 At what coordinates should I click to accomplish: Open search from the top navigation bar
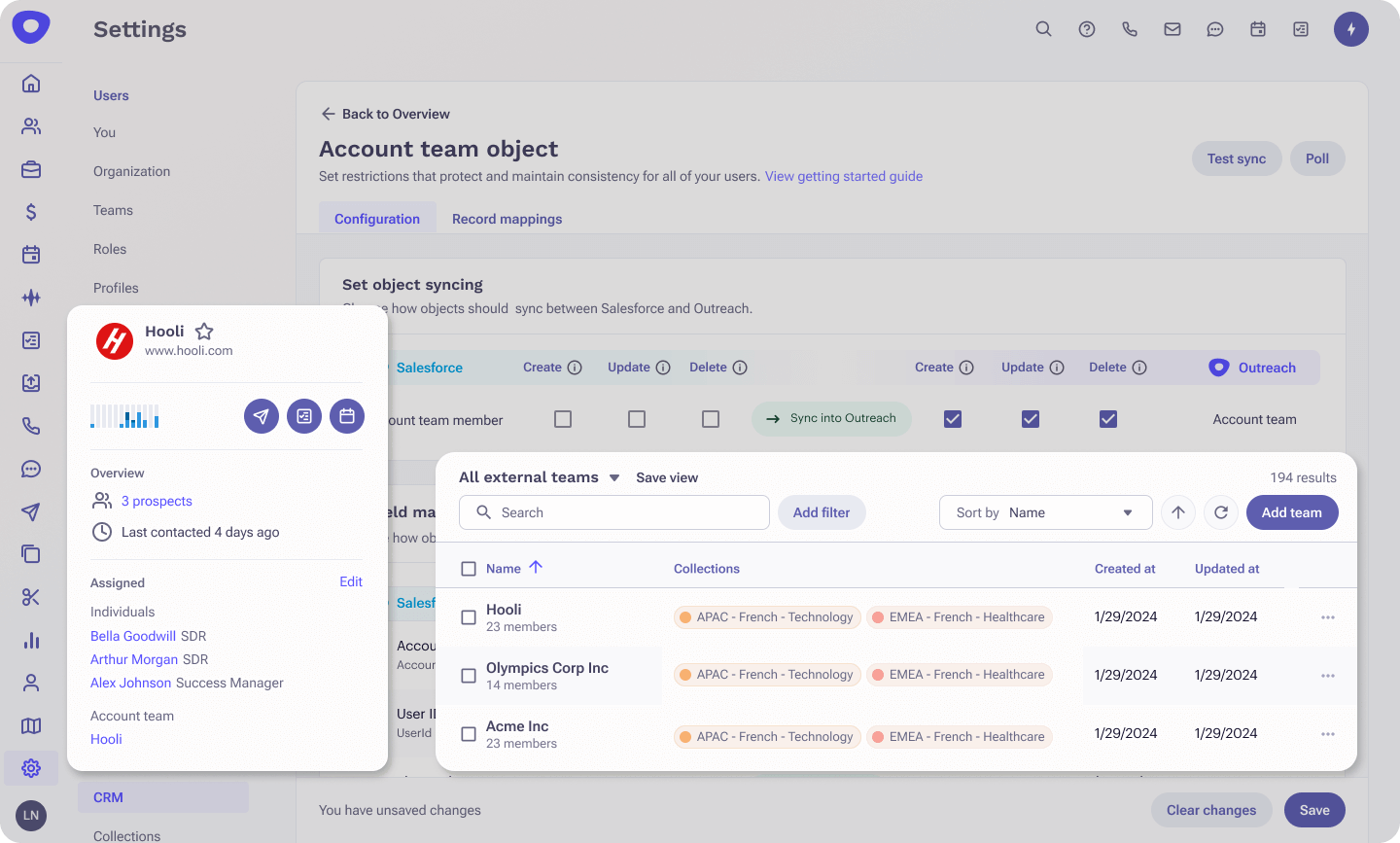1043,29
